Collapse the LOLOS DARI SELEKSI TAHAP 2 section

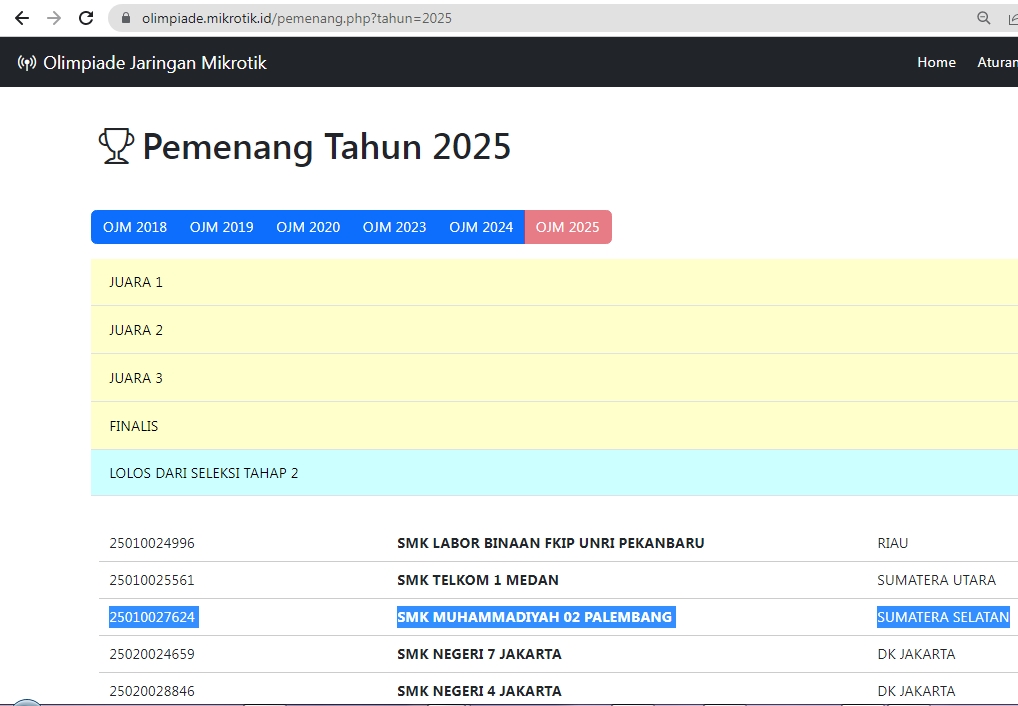tap(204, 473)
